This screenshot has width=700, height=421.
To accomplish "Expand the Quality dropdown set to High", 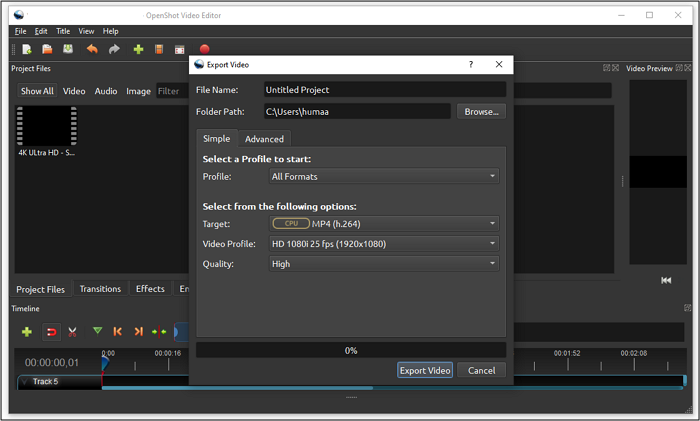I will 384,264.
